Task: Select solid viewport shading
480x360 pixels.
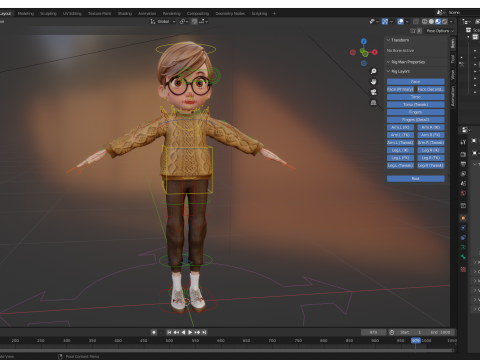Action: (431, 21)
